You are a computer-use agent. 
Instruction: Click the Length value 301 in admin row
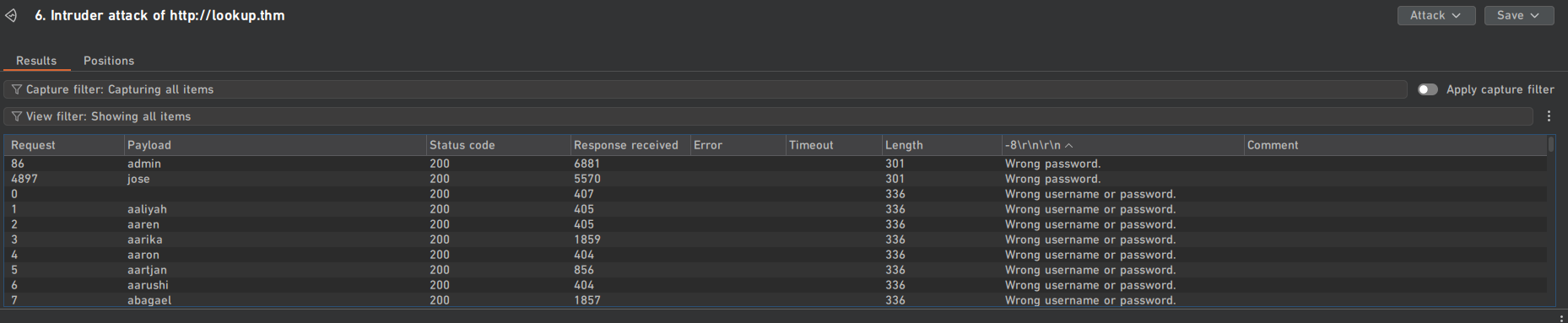pyautogui.click(x=895, y=164)
